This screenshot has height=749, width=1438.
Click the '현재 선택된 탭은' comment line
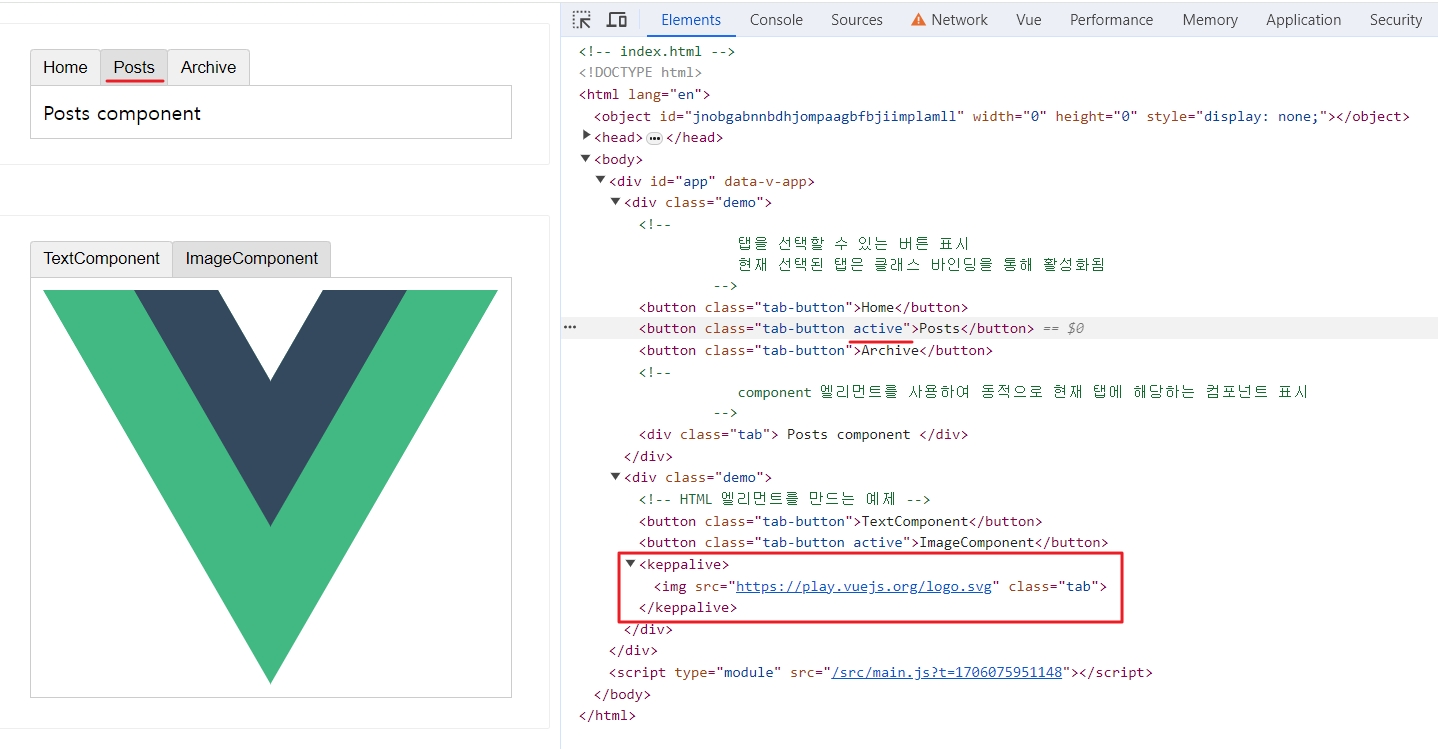pos(921,264)
